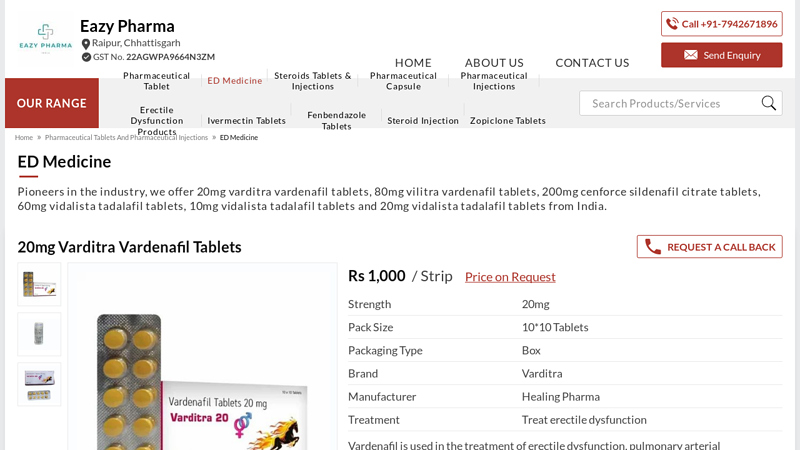The width and height of the screenshot is (800, 450).
Task: Open Steroids Tablets & Injections category
Action: click(313, 81)
